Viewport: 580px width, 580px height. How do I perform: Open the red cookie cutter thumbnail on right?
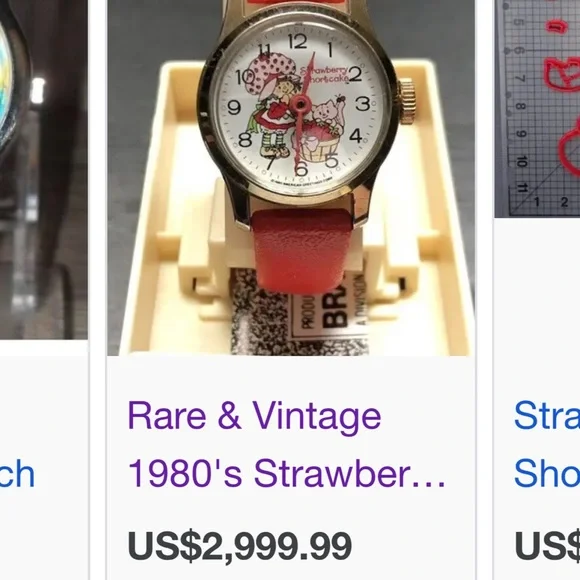click(537, 109)
